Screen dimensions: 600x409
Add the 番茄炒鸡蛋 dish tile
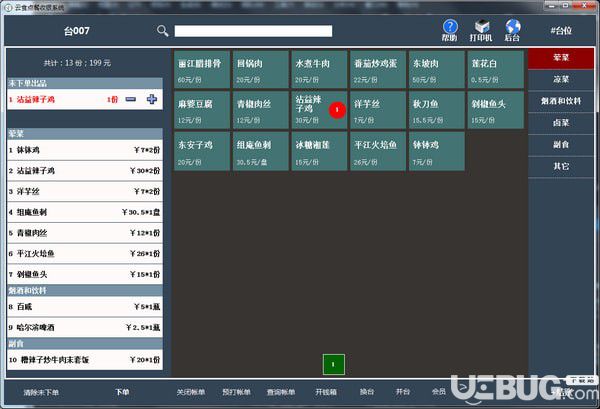(378, 70)
